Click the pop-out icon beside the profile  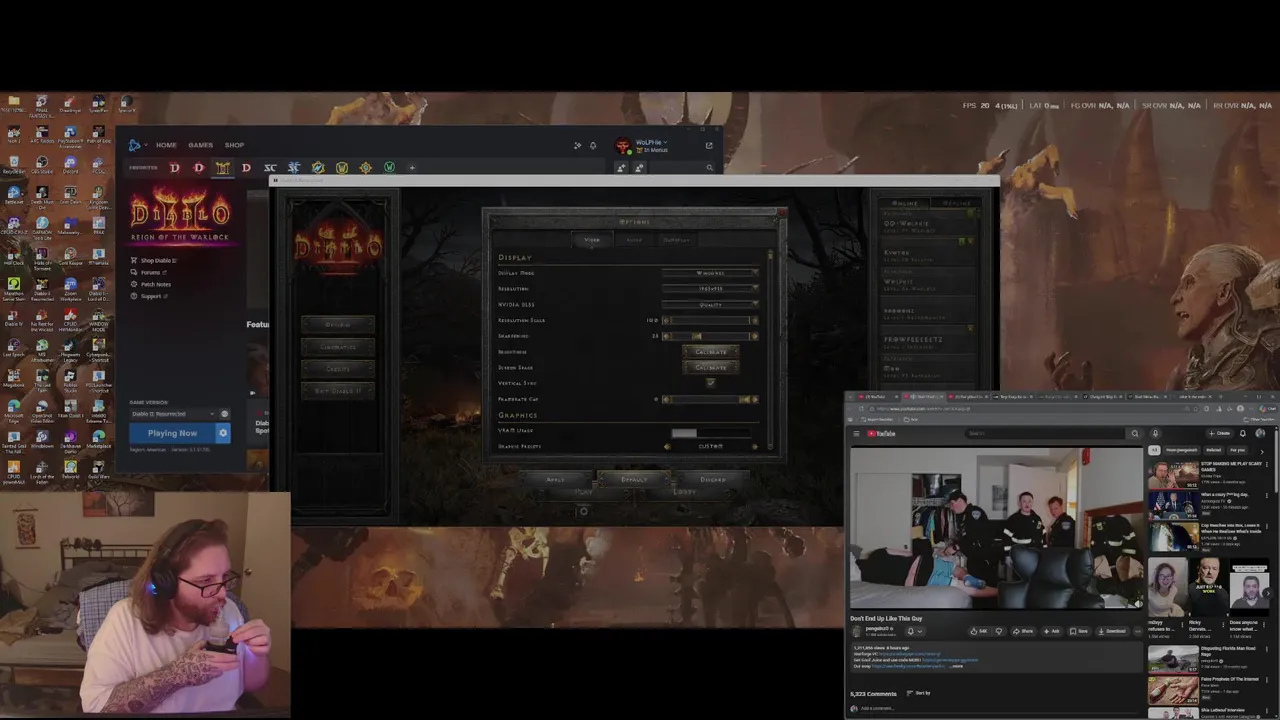709,145
